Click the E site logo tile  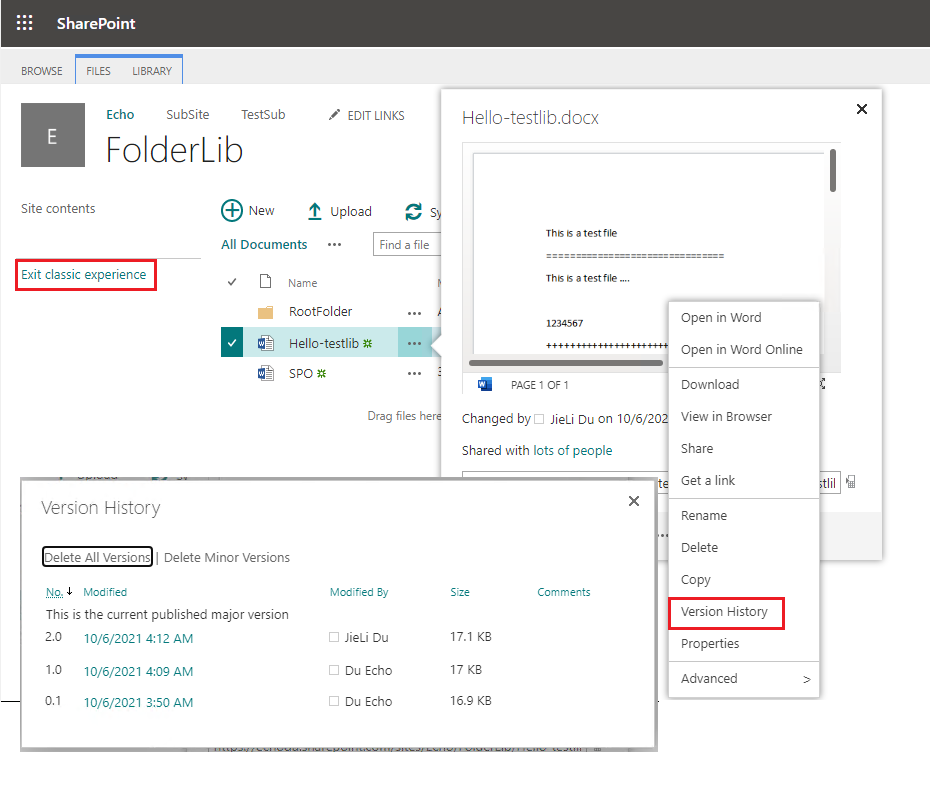pyautogui.click(x=53, y=135)
